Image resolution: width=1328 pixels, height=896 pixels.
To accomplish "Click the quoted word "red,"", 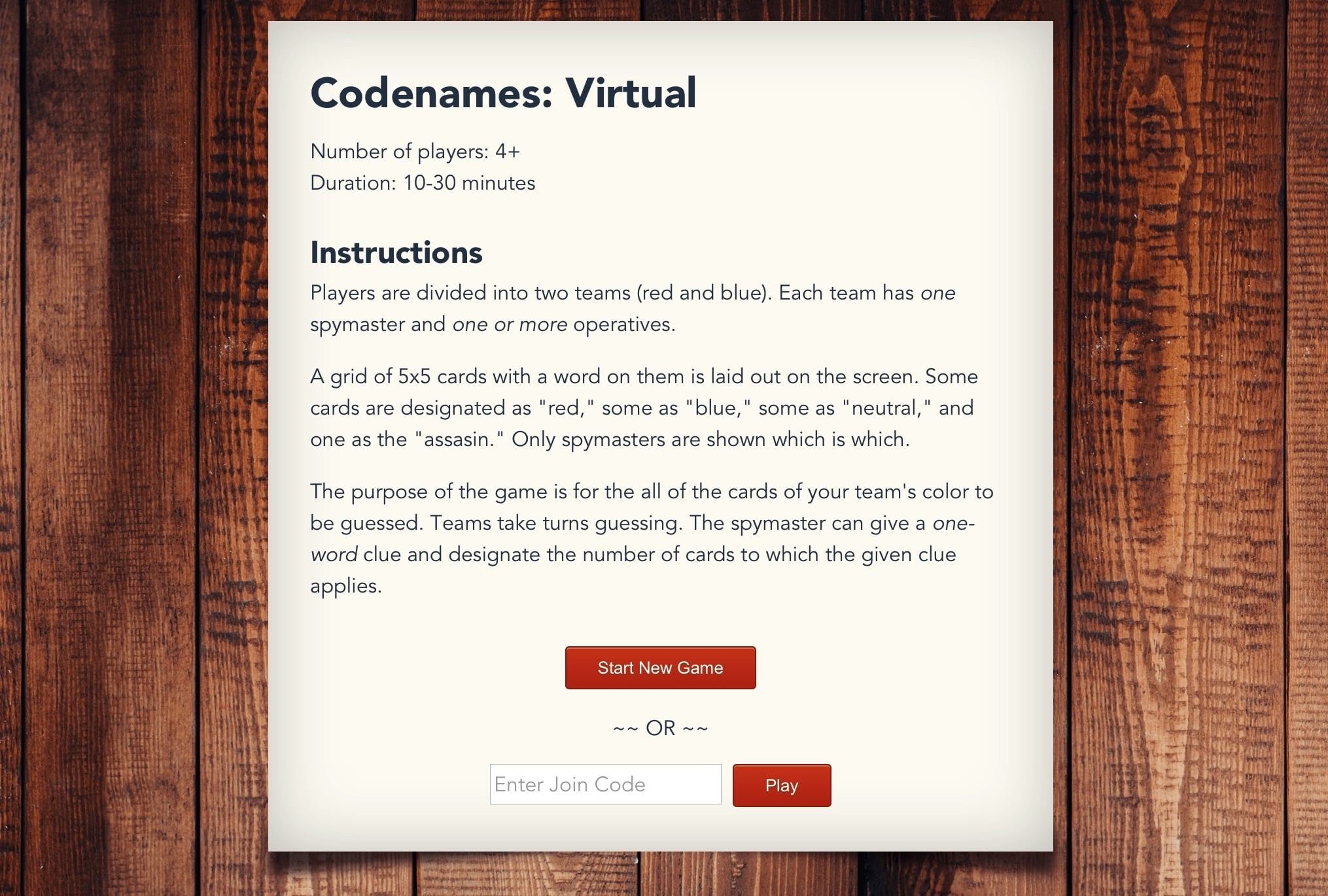I will point(566,408).
